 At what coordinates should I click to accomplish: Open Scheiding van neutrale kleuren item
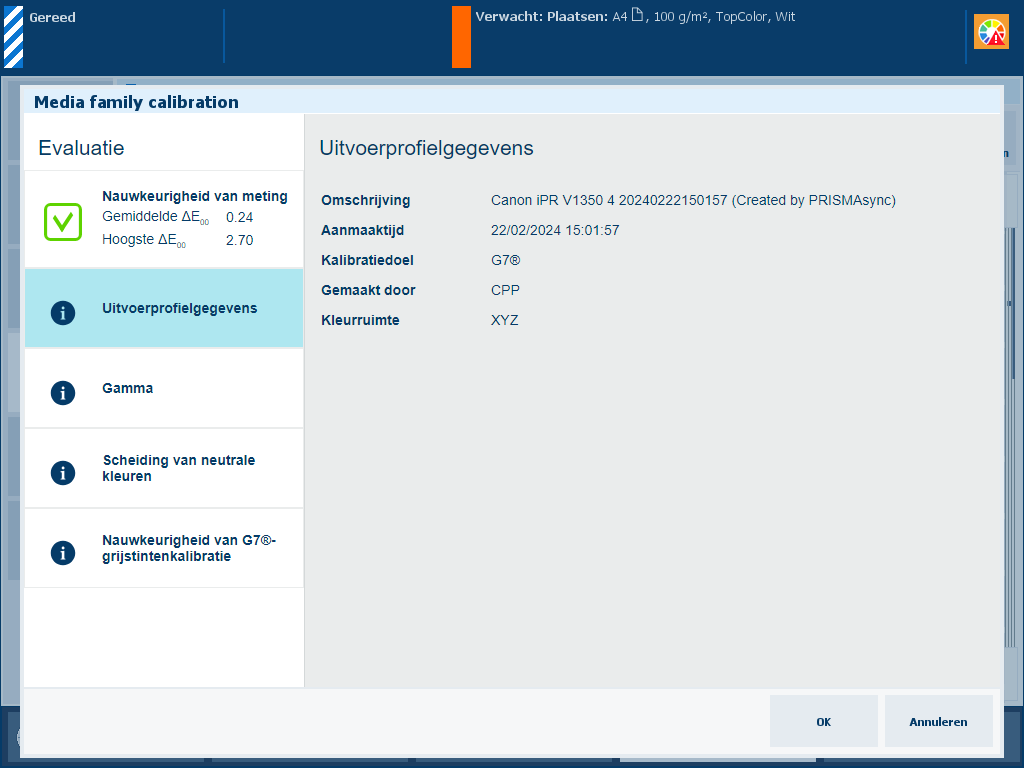(164, 468)
